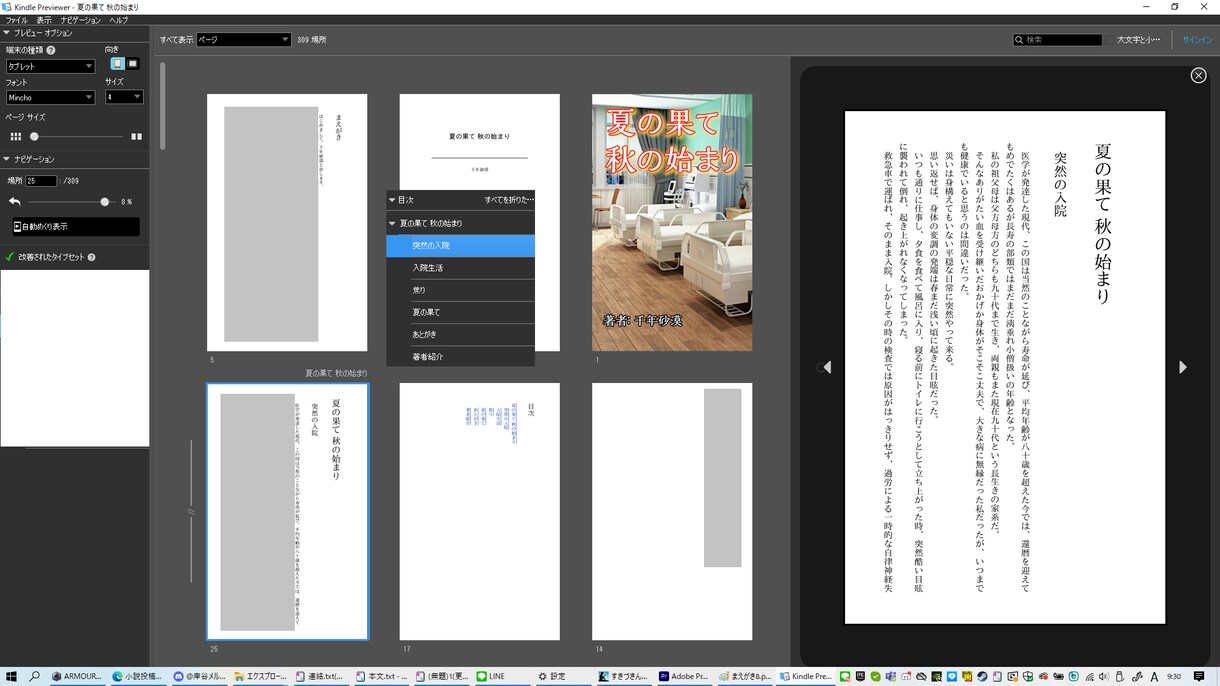Select あとがき in table of contents
The width and height of the screenshot is (1220, 686).
[460, 334]
